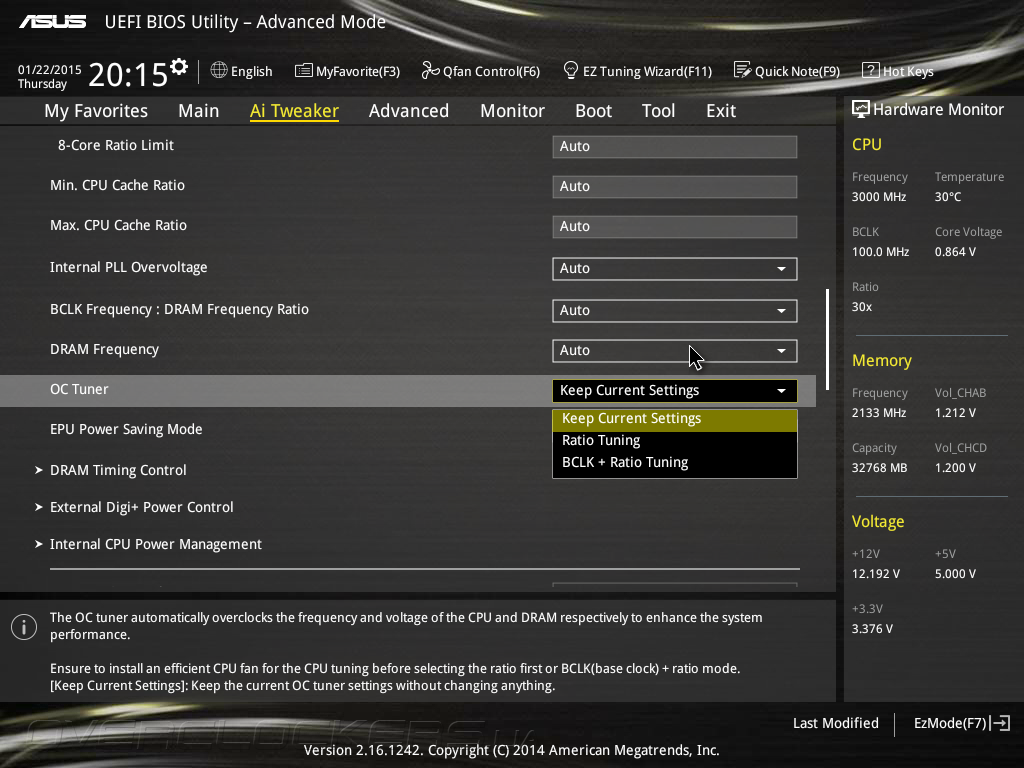
Task: Click CPU frequency value 3000 MHz
Action: tap(878, 197)
